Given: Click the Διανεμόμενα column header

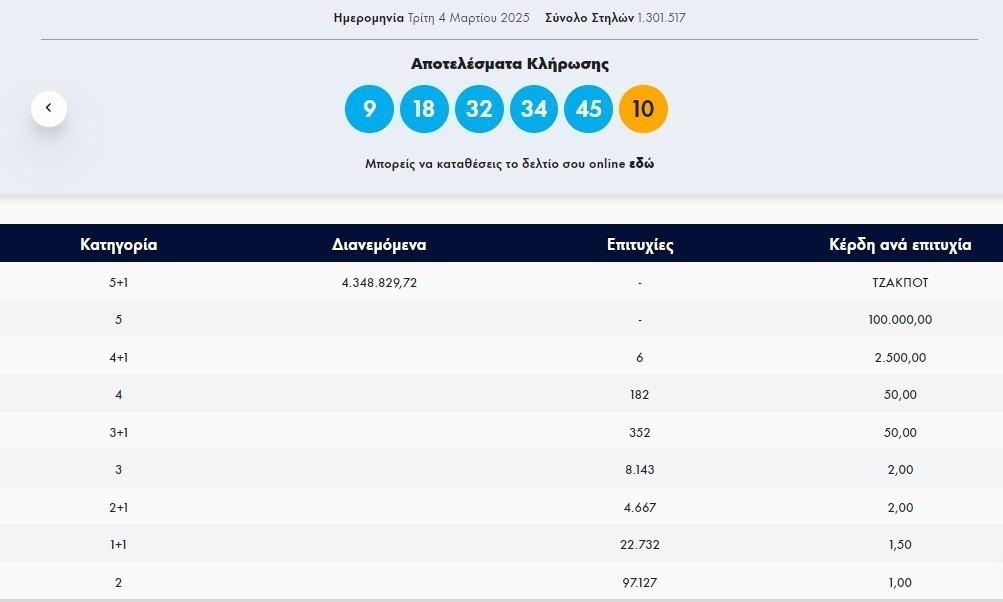Looking at the screenshot, I should click(x=379, y=245).
